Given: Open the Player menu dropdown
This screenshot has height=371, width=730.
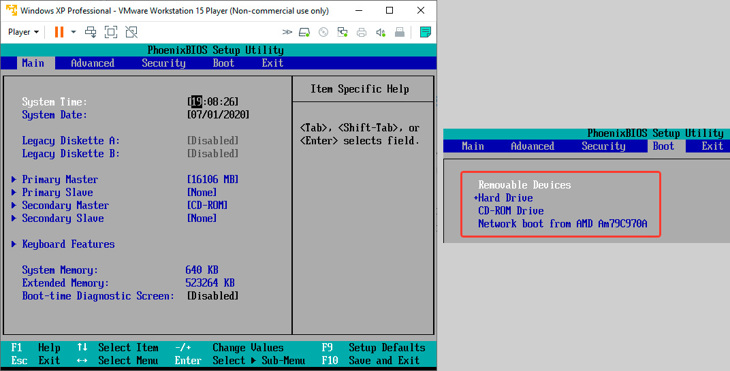Looking at the screenshot, I should click(23, 32).
